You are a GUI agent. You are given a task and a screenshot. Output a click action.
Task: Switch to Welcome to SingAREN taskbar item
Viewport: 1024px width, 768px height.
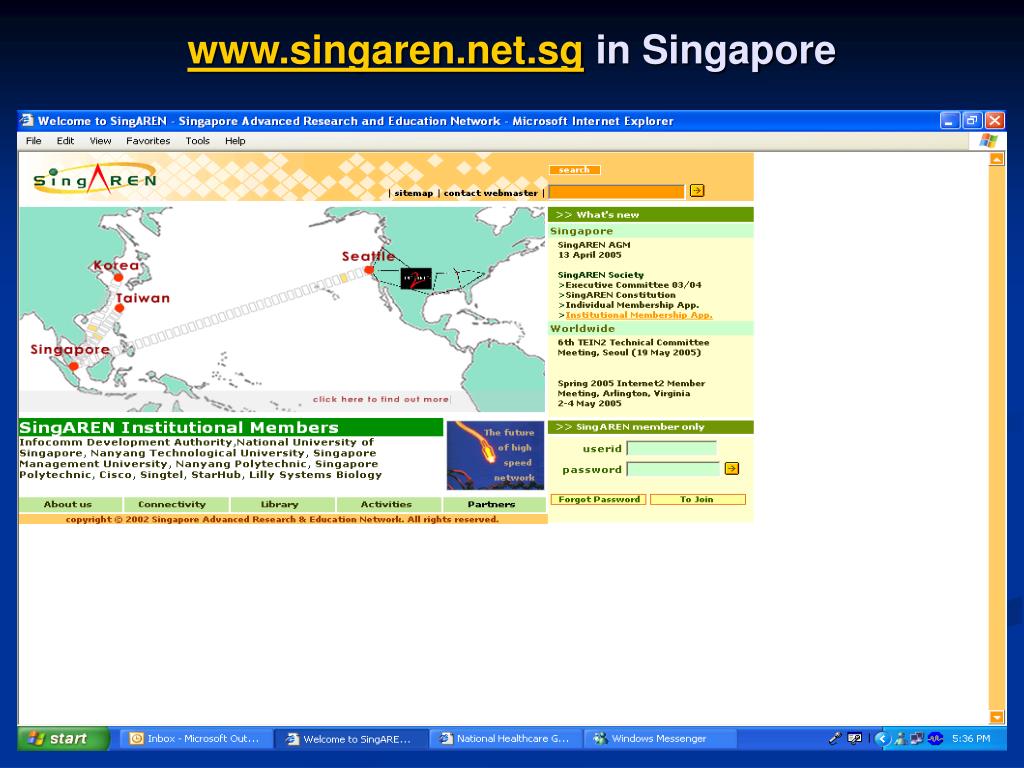tap(351, 739)
